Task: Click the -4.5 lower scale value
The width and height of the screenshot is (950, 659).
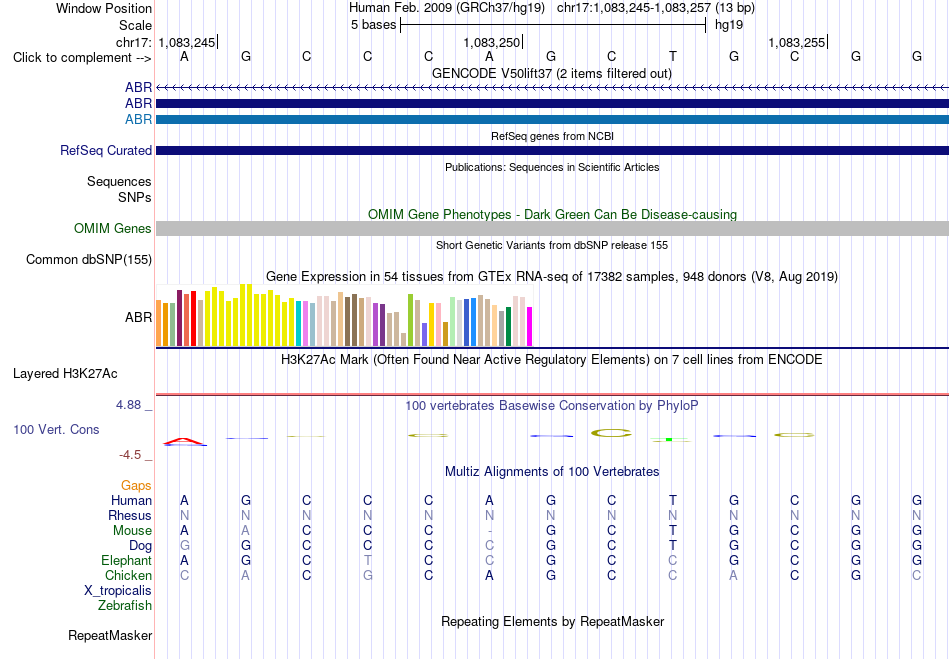Action: (x=130, y=454)
